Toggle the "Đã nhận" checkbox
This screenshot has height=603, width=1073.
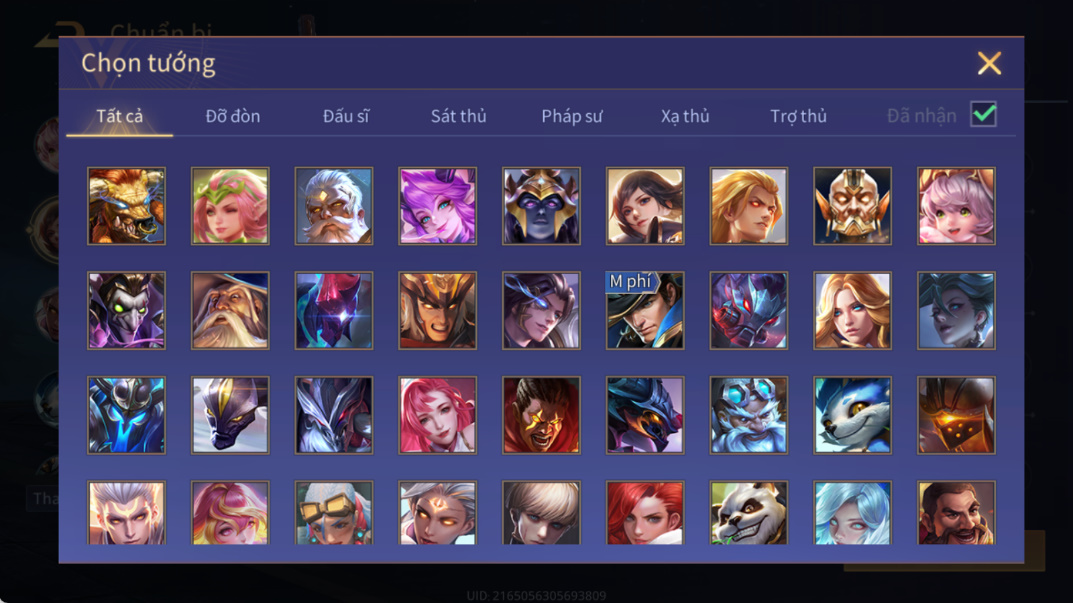(983, 114)
